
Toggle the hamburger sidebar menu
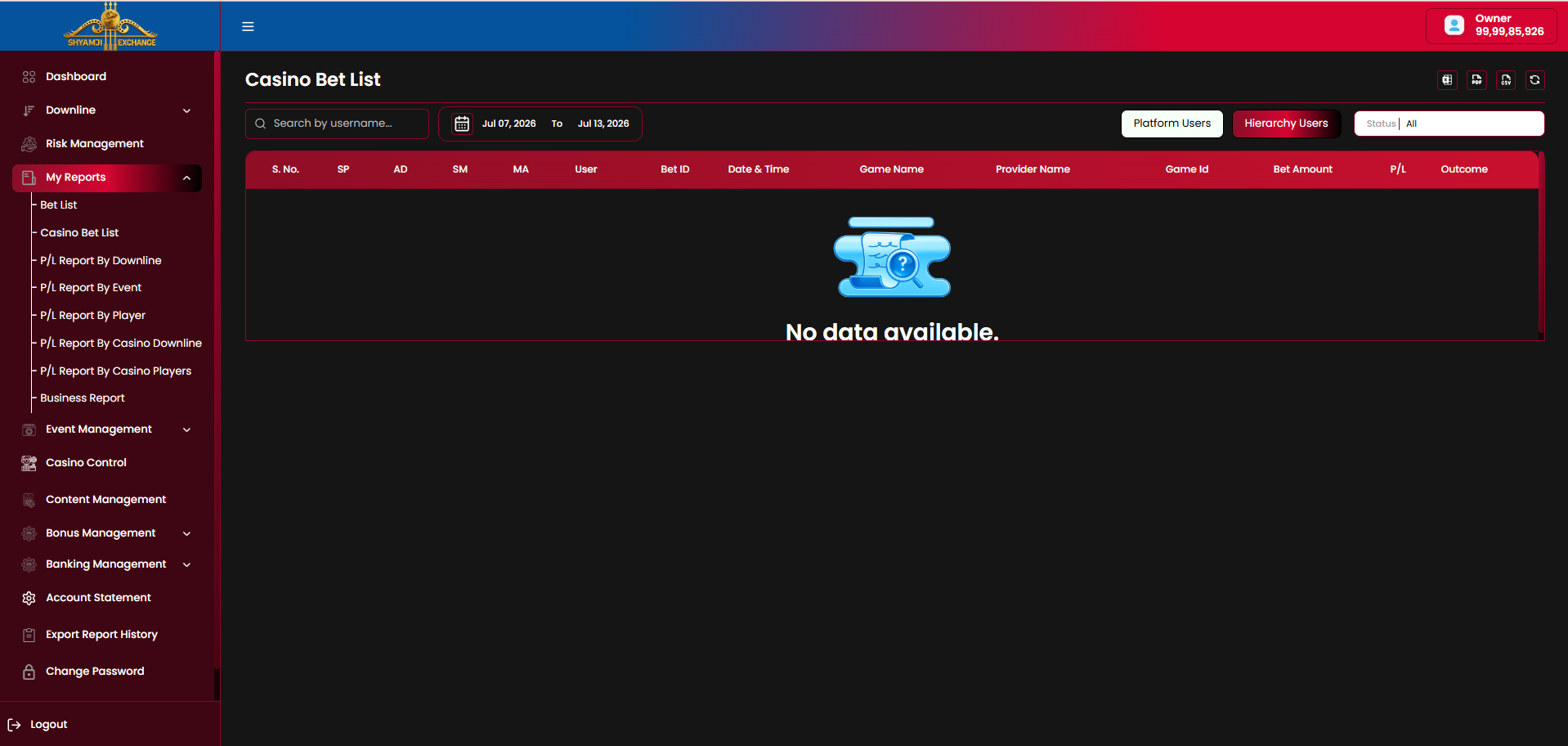pos(248,27)
